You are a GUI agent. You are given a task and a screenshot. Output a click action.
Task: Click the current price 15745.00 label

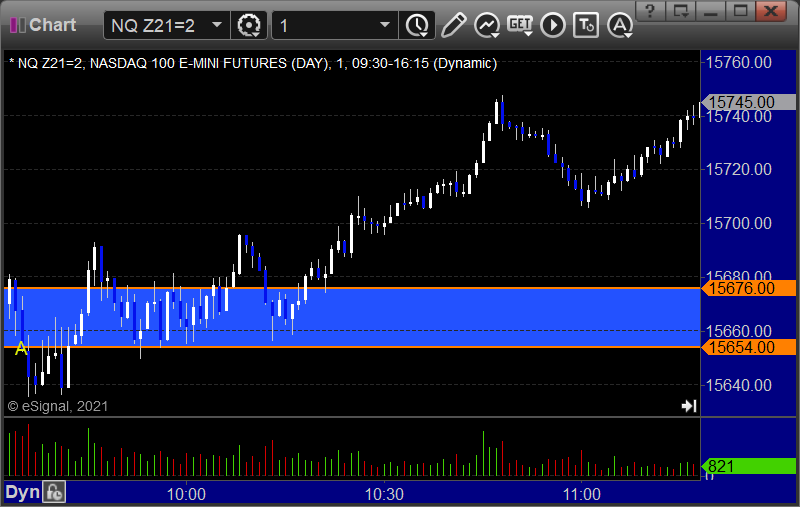748,102
